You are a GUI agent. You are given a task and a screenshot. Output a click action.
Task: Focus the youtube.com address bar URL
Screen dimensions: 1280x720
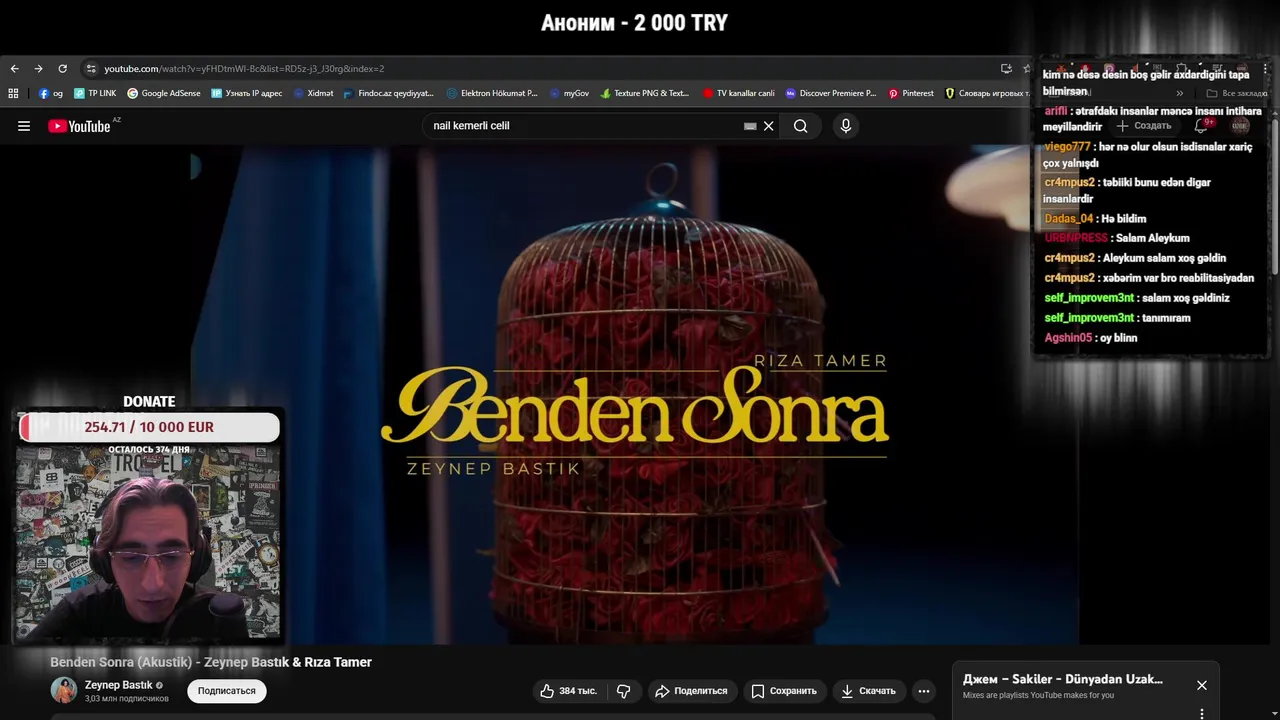pos(244,69)
